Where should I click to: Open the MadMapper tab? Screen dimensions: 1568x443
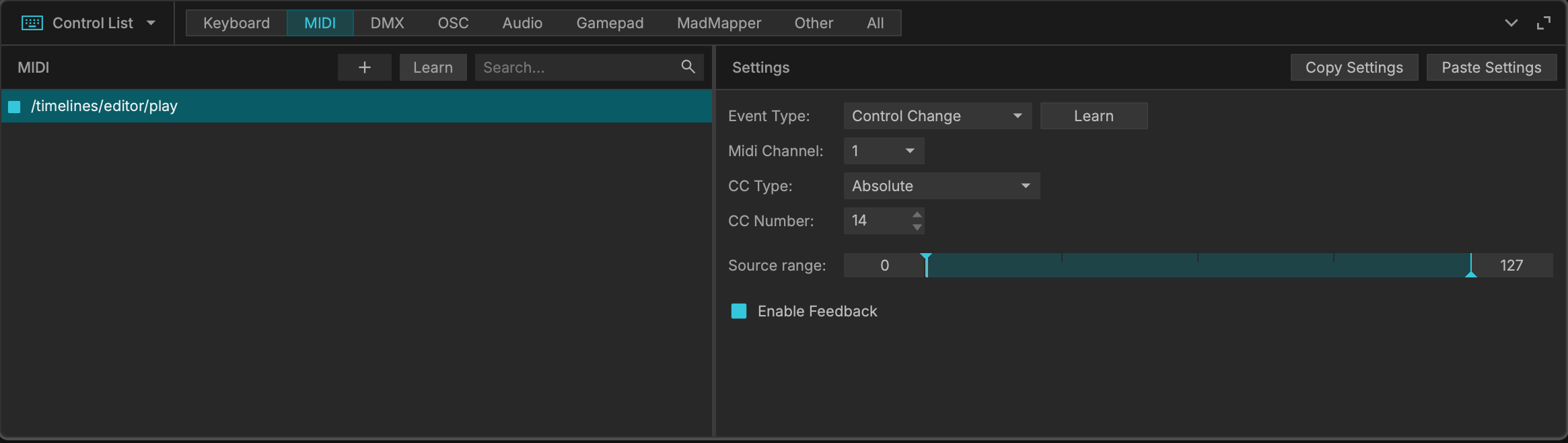[x=719, y=23]
